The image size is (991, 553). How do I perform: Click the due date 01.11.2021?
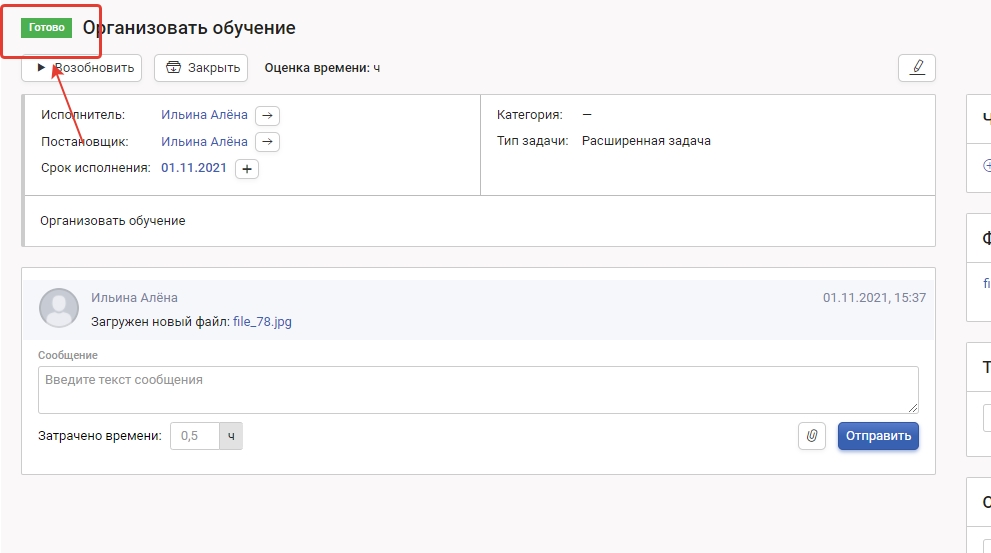(194, 168)
